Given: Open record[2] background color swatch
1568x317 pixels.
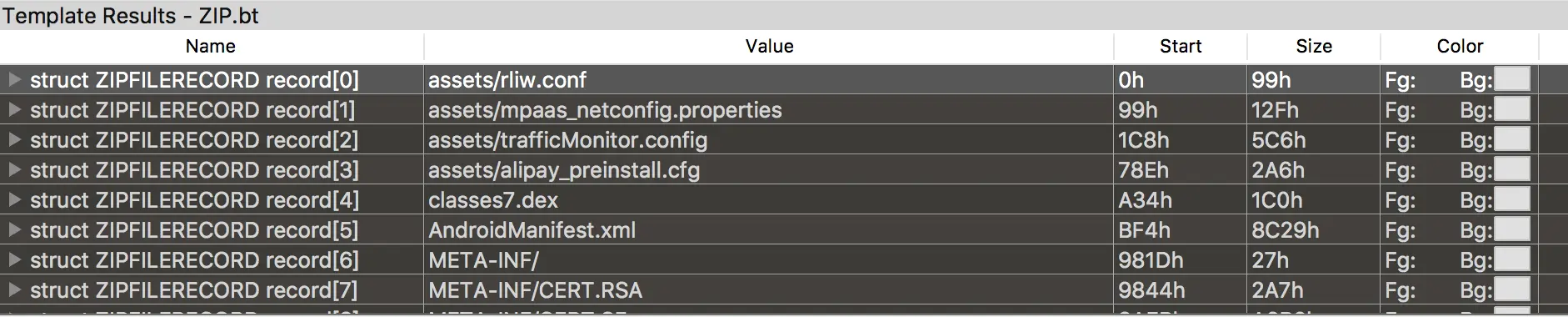Looking at the screenshot, I should (1512, 139).
